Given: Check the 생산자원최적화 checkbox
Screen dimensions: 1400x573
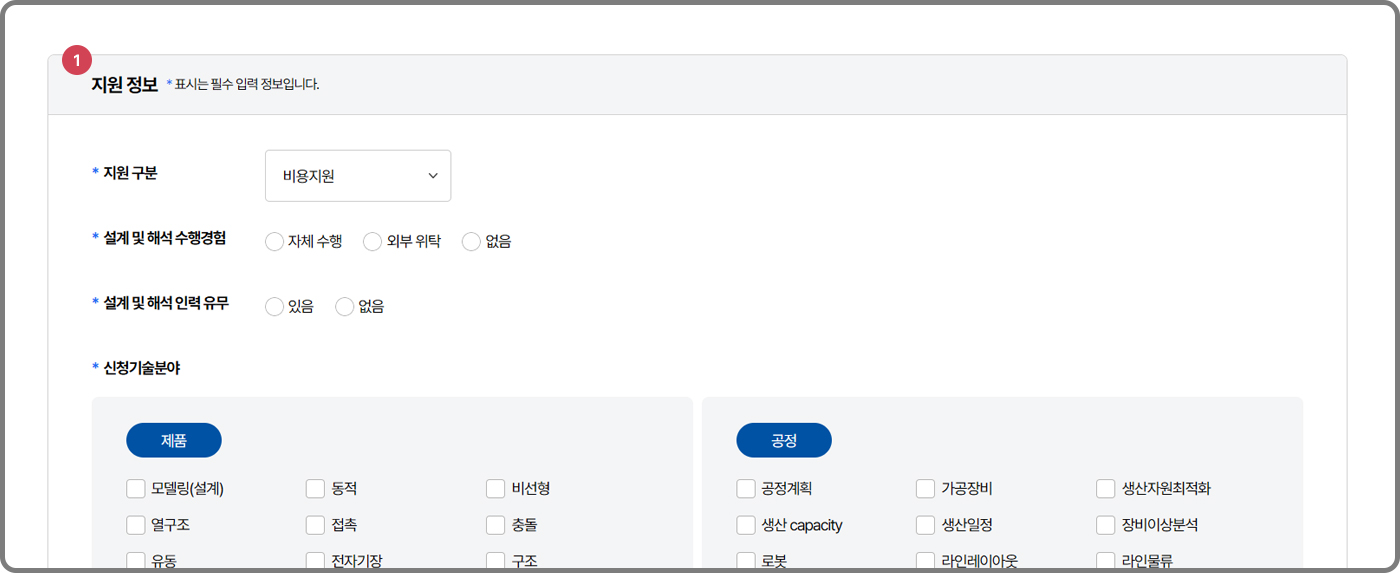Looking at the screenshot, I should coord(1105,489).
